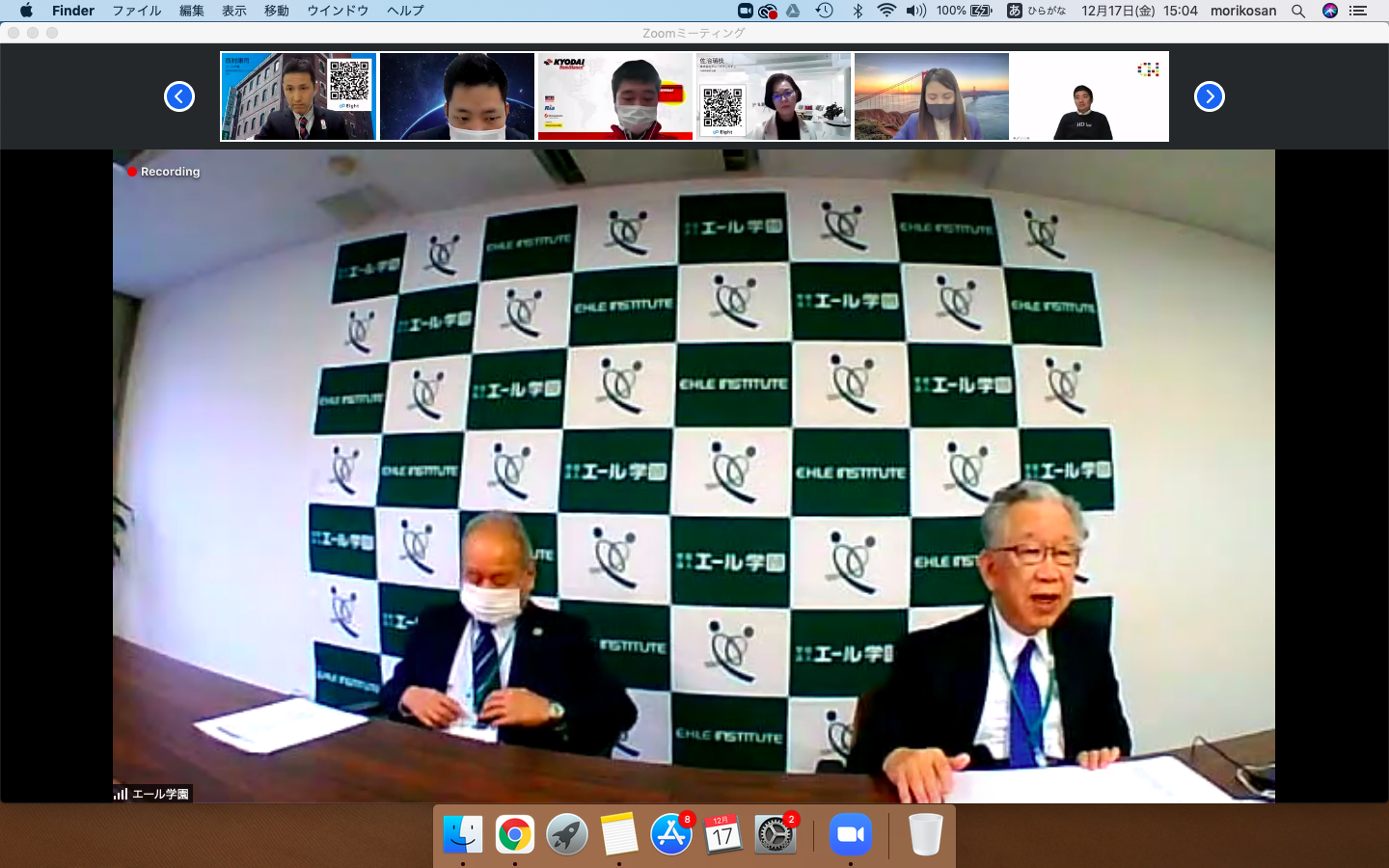The height and width of the screenshot is (868, 1389).
Task: Switch to Zoom app in Dock
Action: (851, 834)
